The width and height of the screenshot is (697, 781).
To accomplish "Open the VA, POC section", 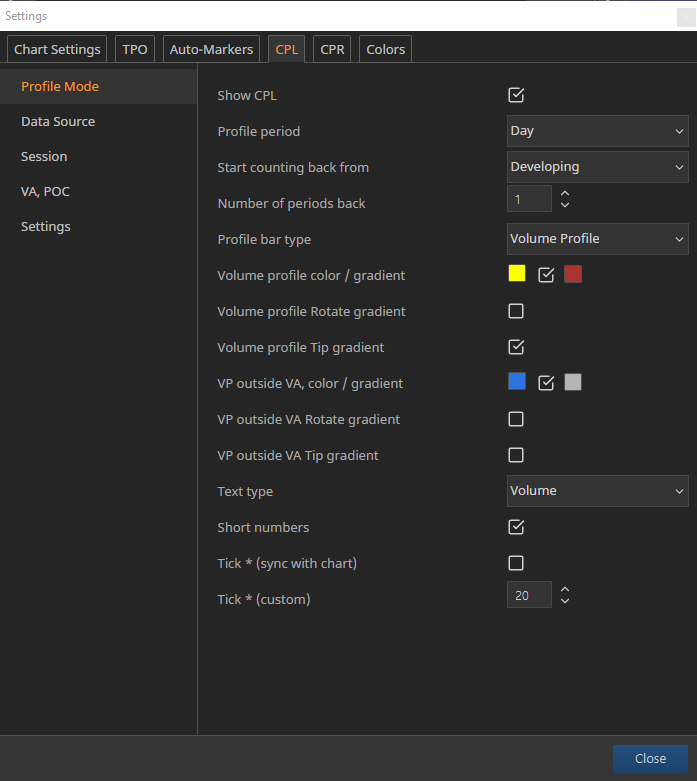I will point(99,191).
